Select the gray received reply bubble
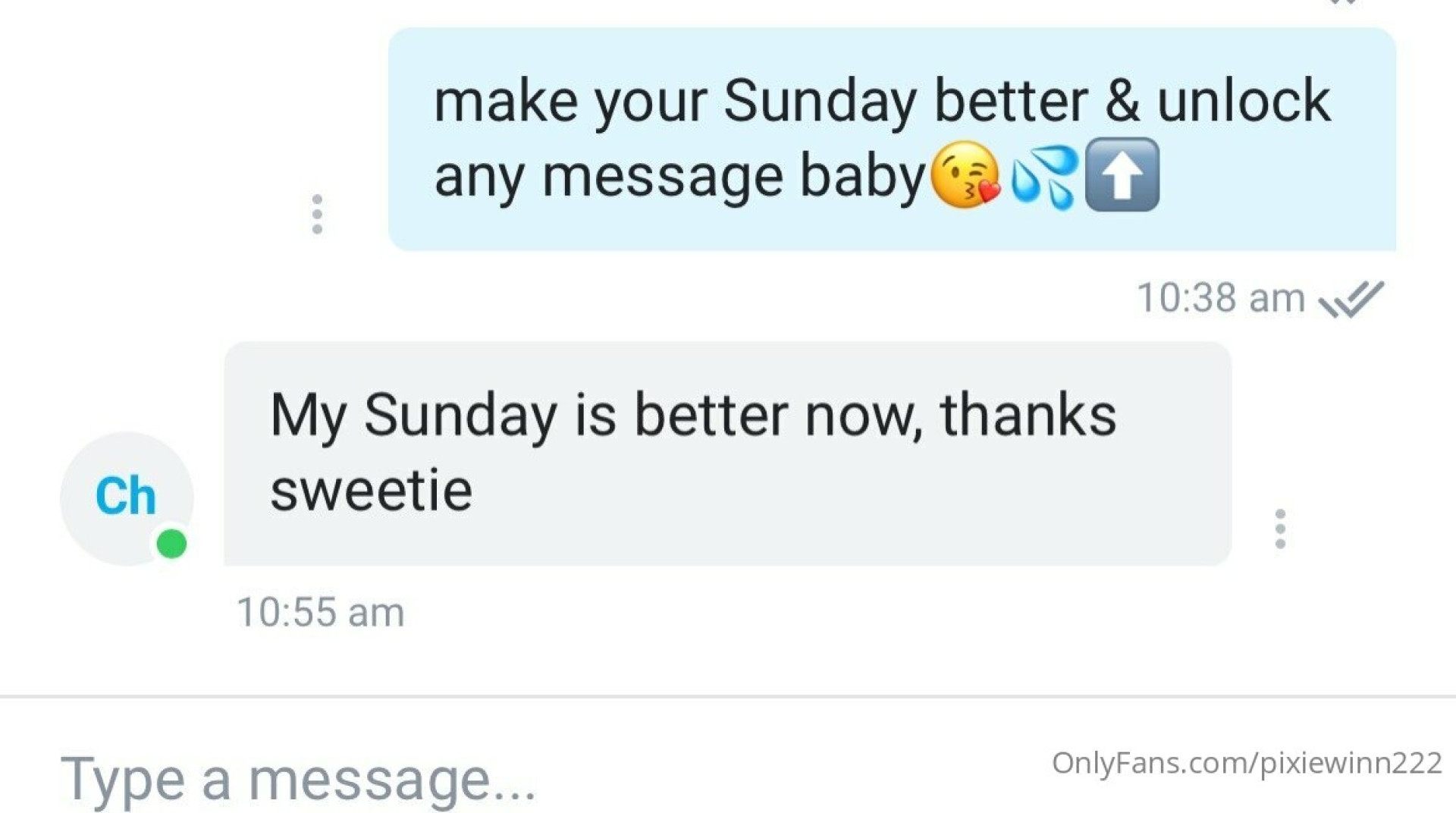The height and width of the screenshot is (813, 1456). pos(727,454)
